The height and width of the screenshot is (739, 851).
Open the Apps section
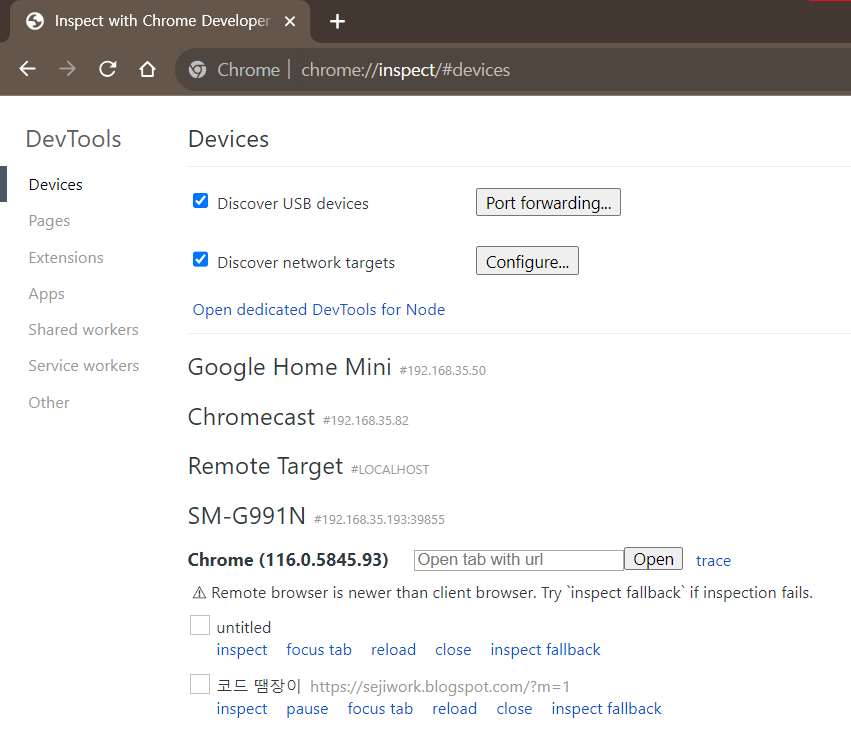click(x=47, y=294)
